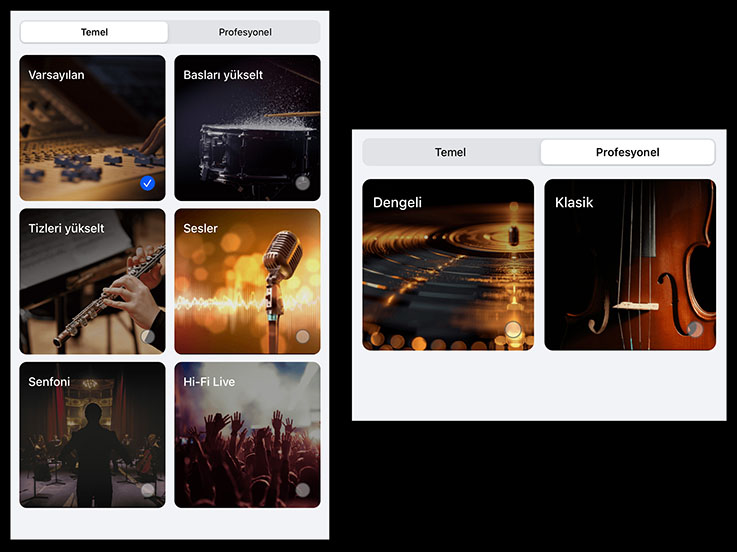Click the Senfoni label text

[x=49, y=382]
